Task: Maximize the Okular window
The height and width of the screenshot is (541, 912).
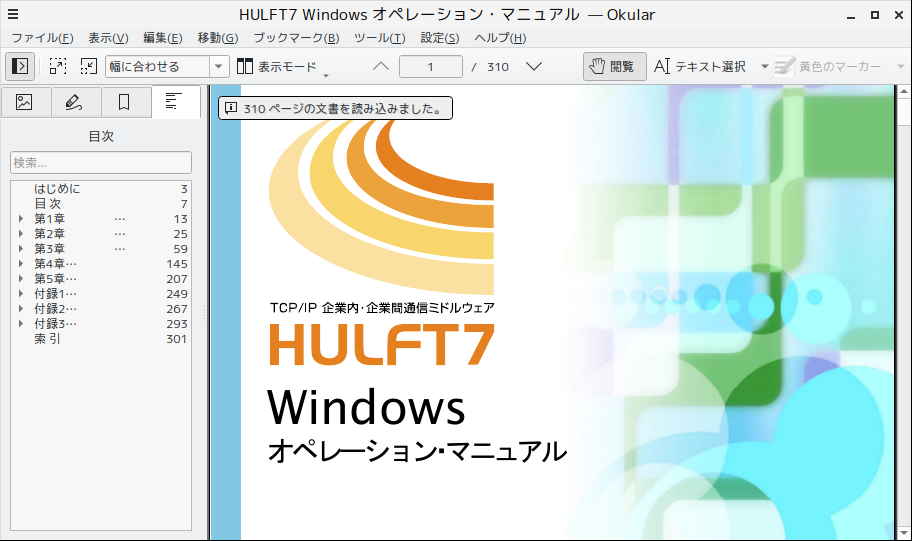Action: coord(875,15)
